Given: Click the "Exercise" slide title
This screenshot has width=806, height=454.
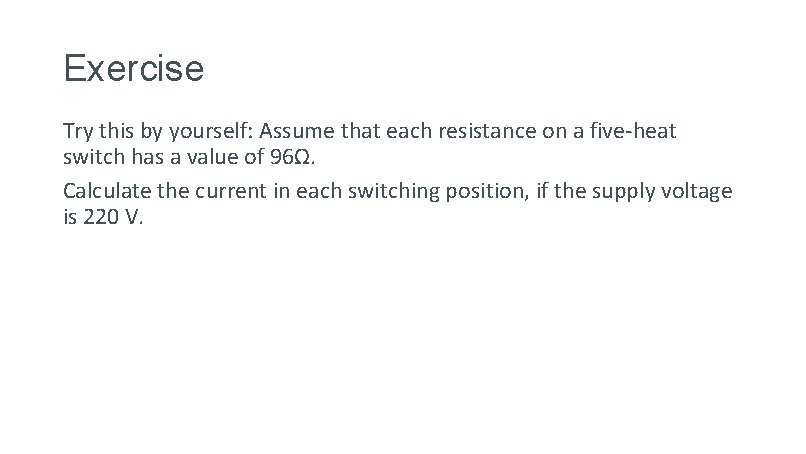Looking at the screenshot, I should [x=134, y=68].
